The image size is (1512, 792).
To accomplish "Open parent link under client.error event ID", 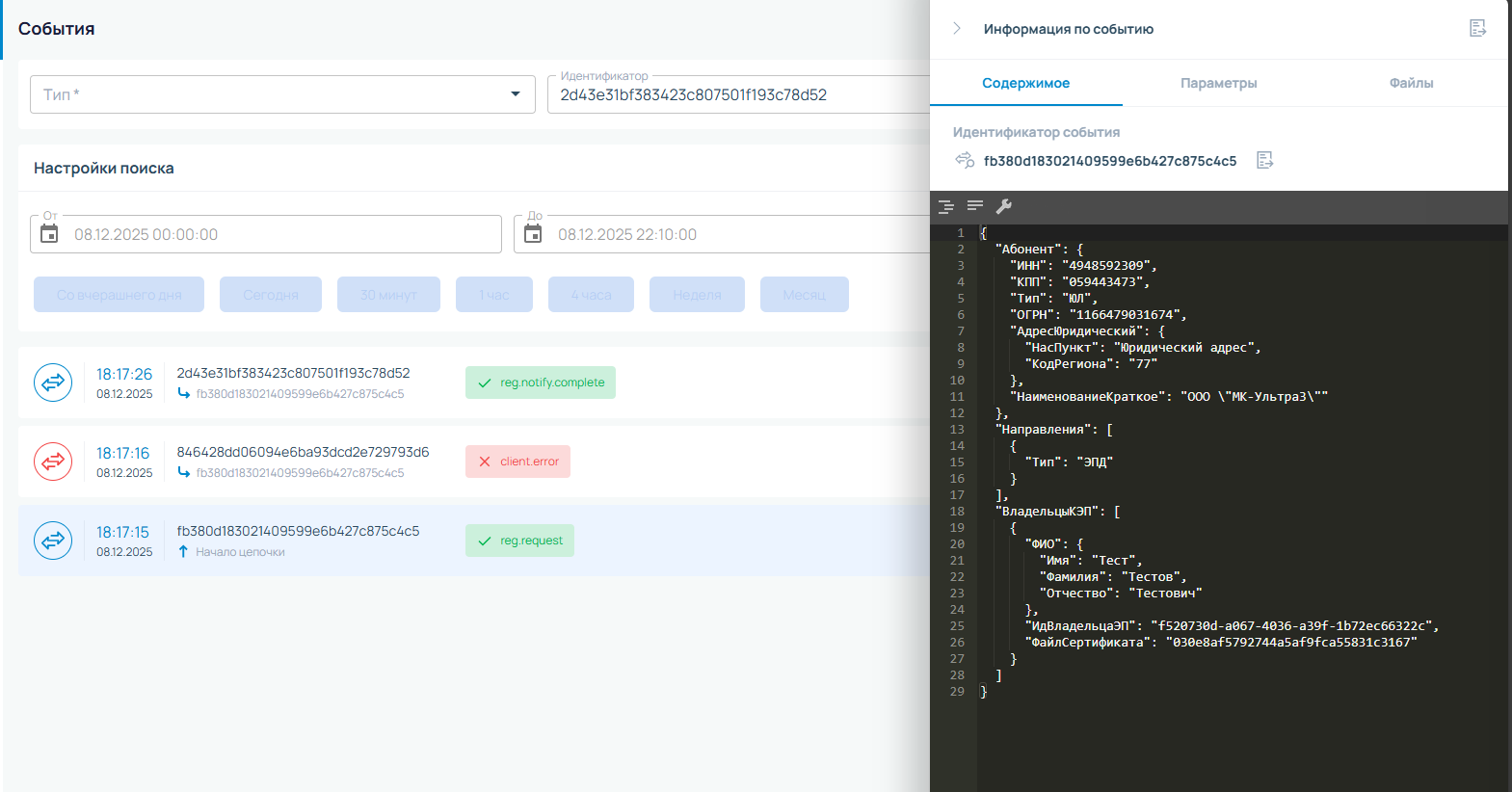I will pyautogui.click(x=300, y=473).
